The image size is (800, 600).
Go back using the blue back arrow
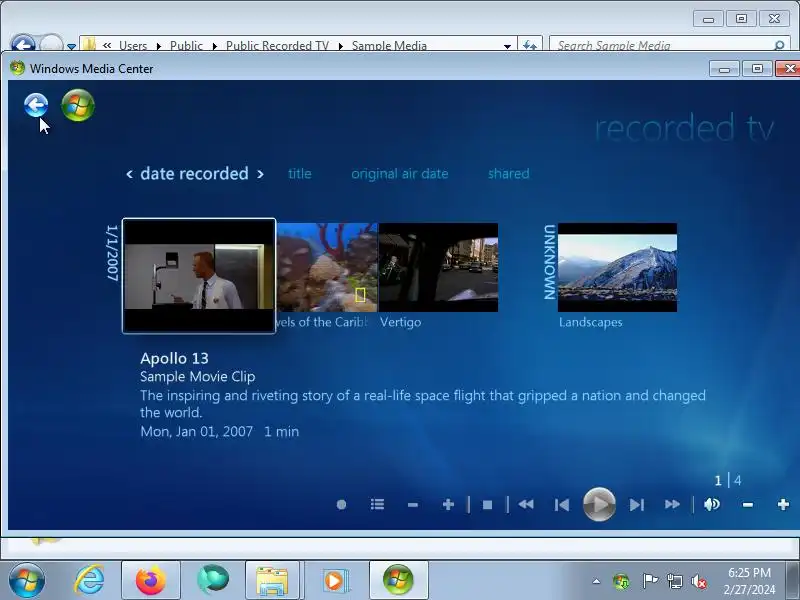[x=36, y=106]
